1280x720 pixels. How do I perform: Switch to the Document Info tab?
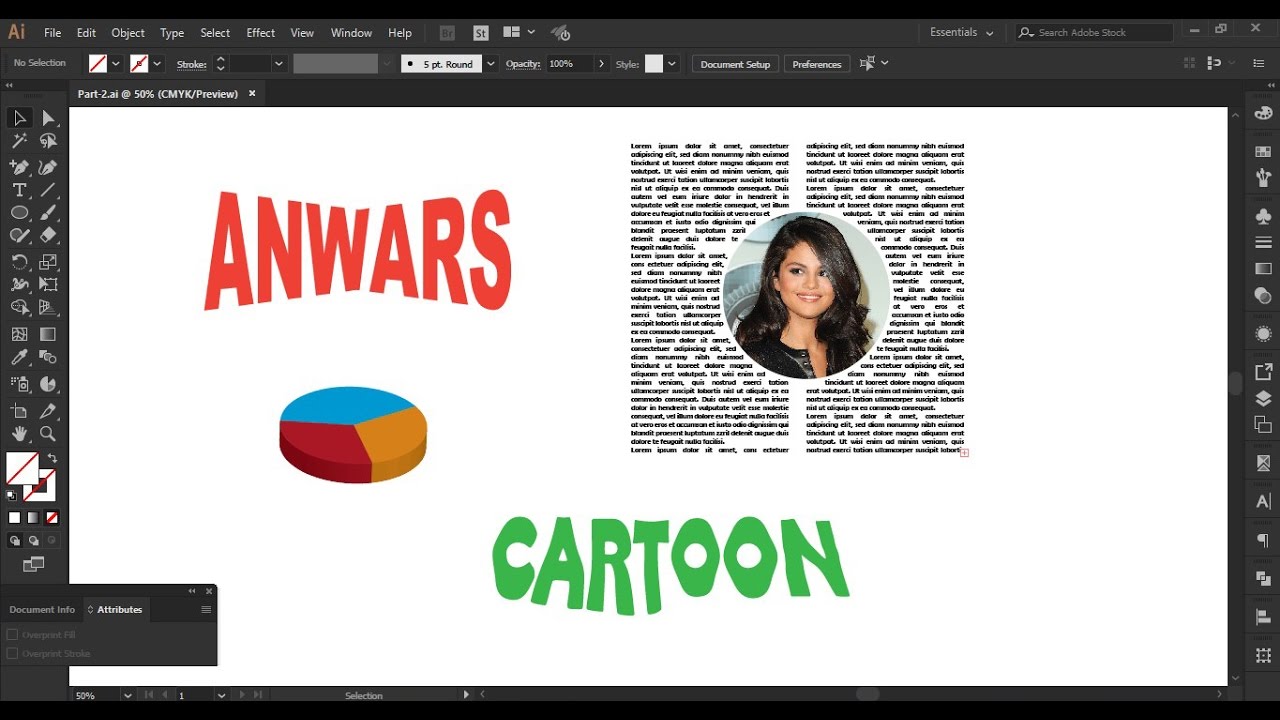[42, 609]
